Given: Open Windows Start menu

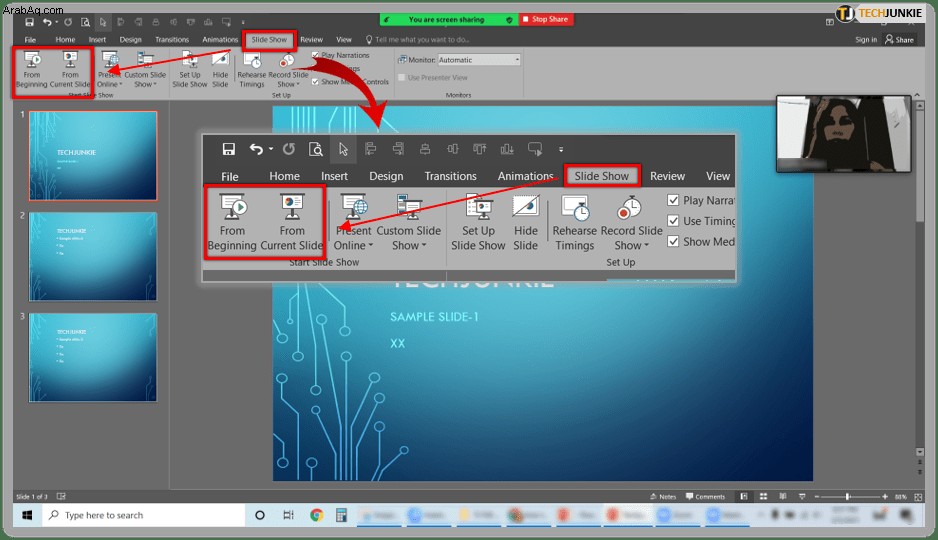Looking at the screenshot, I should click(27, 515).
